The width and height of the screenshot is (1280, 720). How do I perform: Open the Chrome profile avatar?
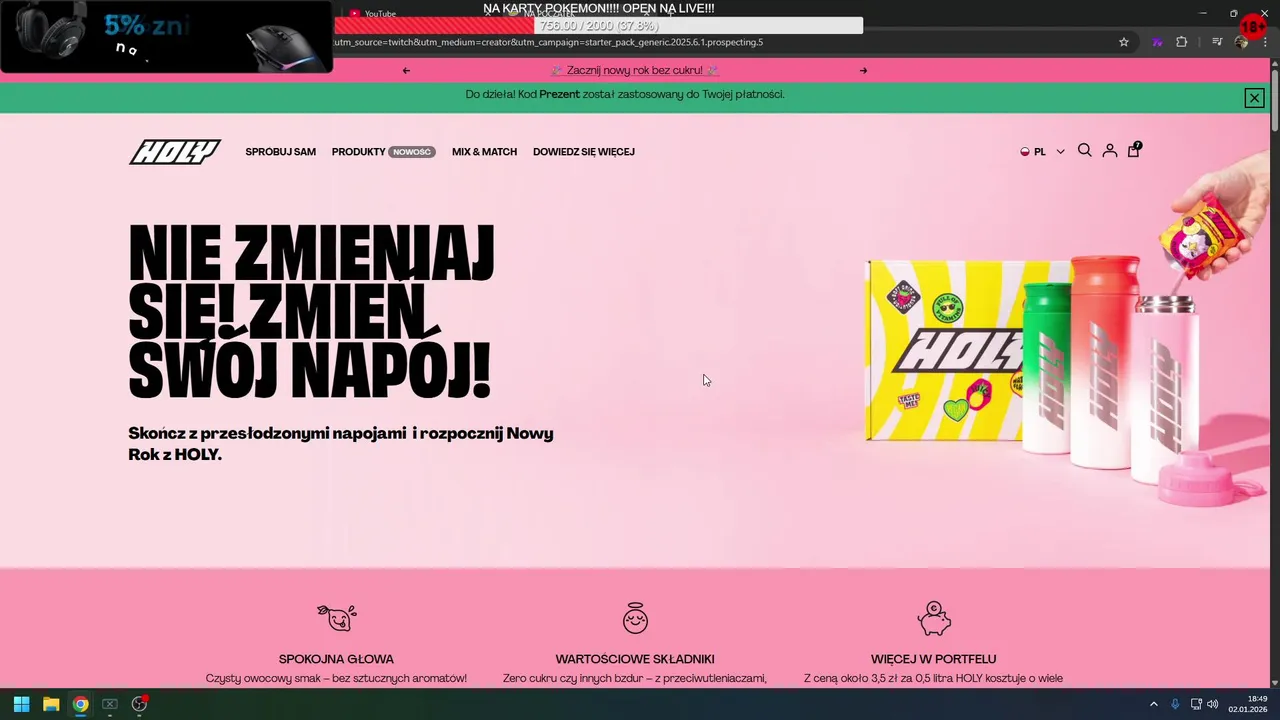tap(1242, 42)
